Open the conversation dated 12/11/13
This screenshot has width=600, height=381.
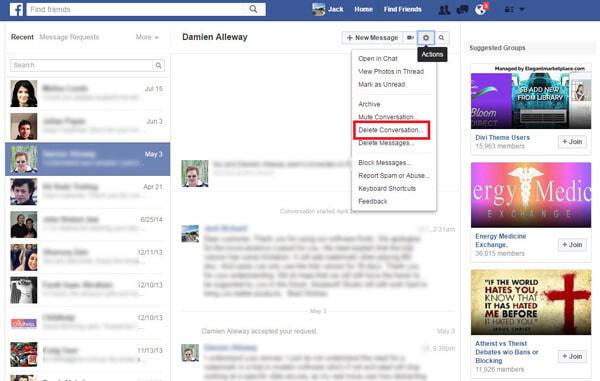pos(88,257)
